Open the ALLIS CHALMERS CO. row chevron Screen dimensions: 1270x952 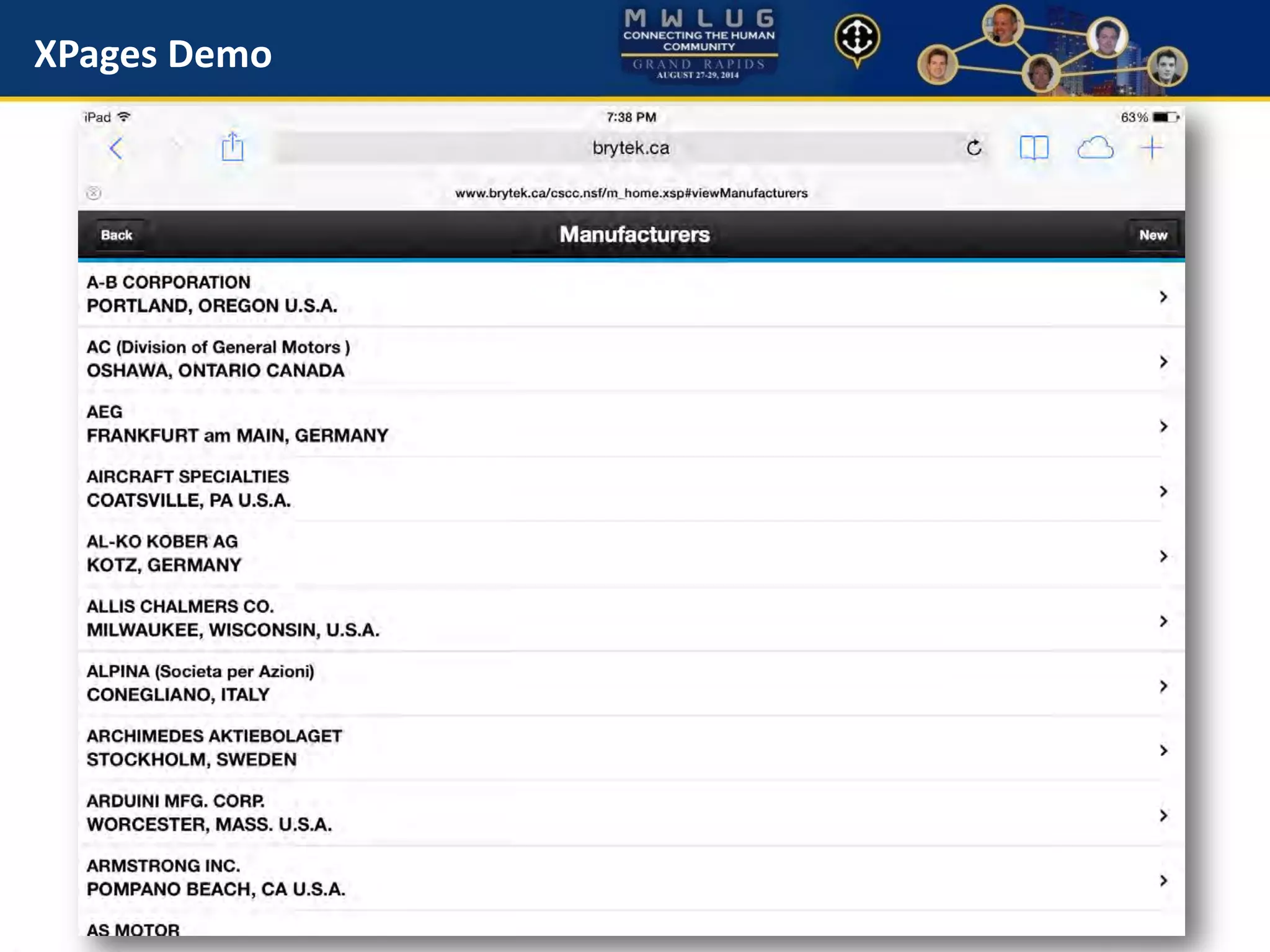(1163, 621)
